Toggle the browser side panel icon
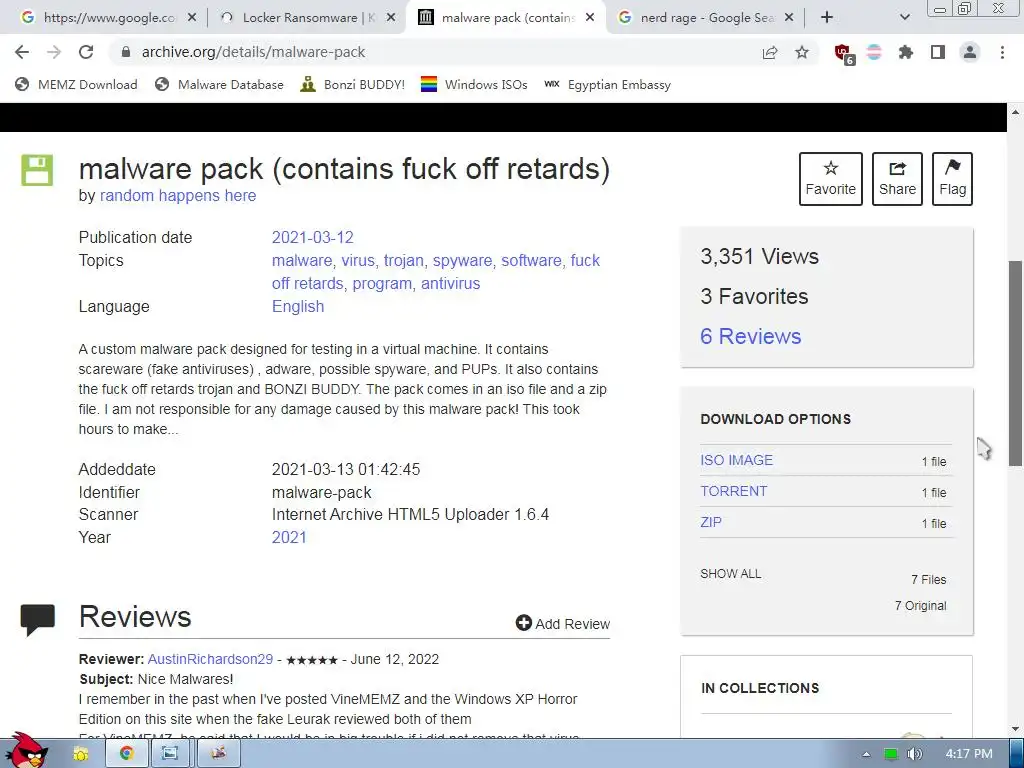Screen dimensions: 1024x768 coord(938,52)
